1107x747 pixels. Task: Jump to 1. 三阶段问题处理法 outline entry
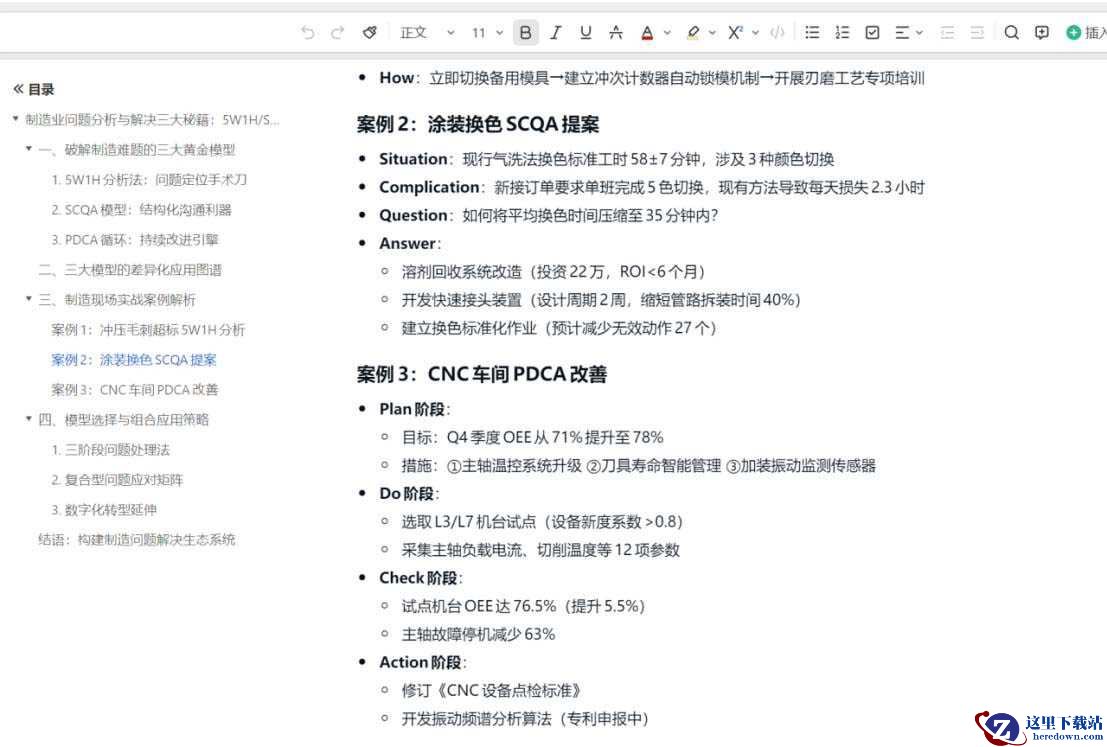click(111, 450)
